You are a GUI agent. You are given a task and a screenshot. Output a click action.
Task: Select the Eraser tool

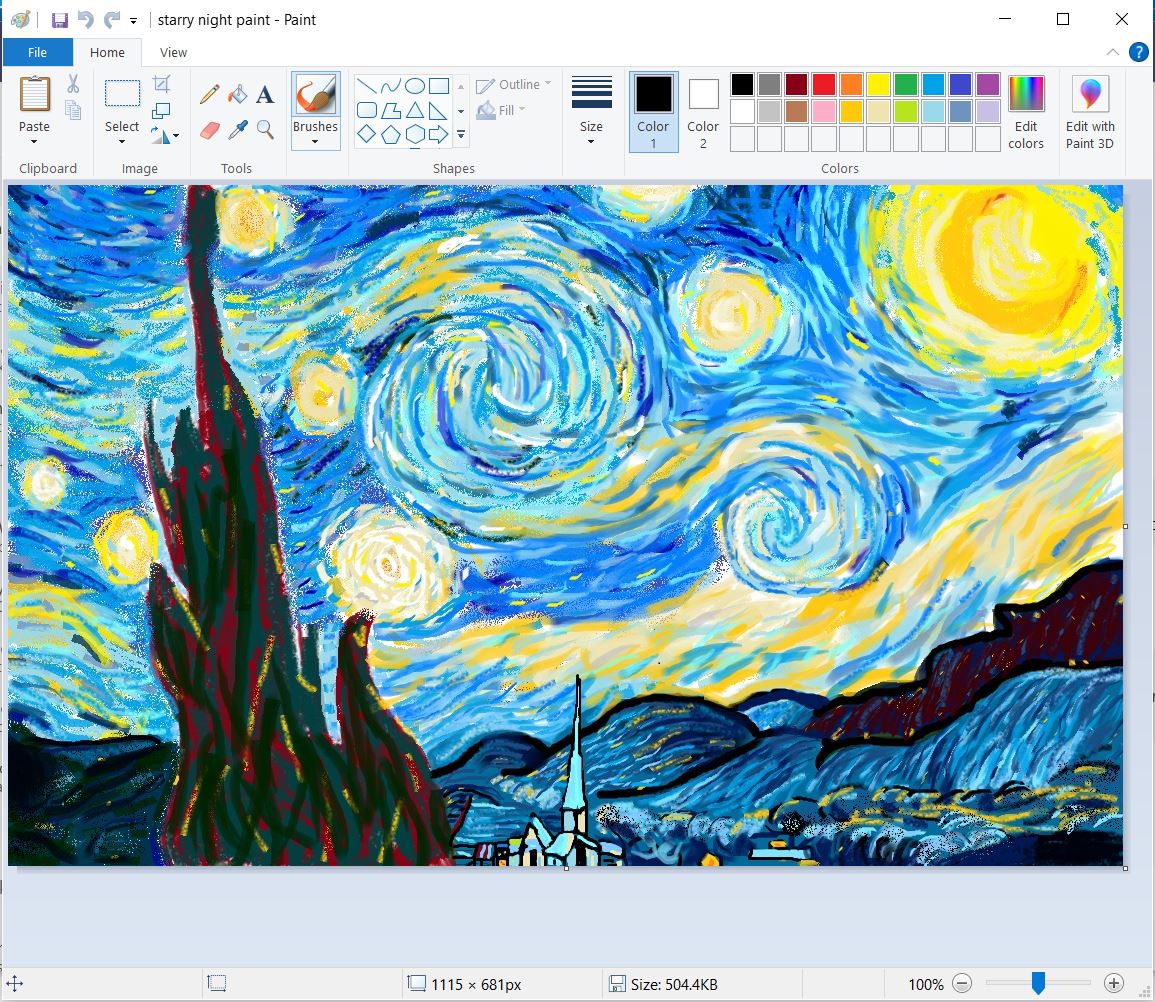[210, 130]
